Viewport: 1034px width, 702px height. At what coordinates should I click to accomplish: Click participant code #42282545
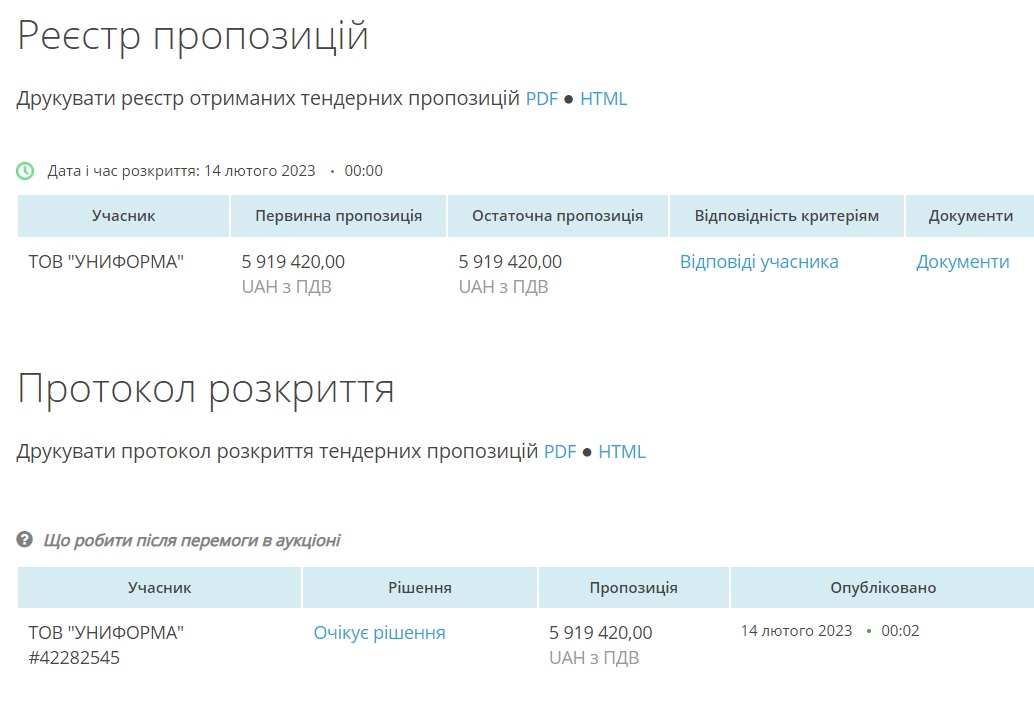point(74,658)
